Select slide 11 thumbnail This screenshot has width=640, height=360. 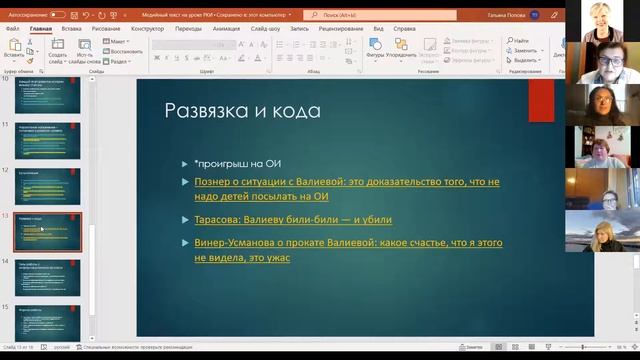(48, 141)
